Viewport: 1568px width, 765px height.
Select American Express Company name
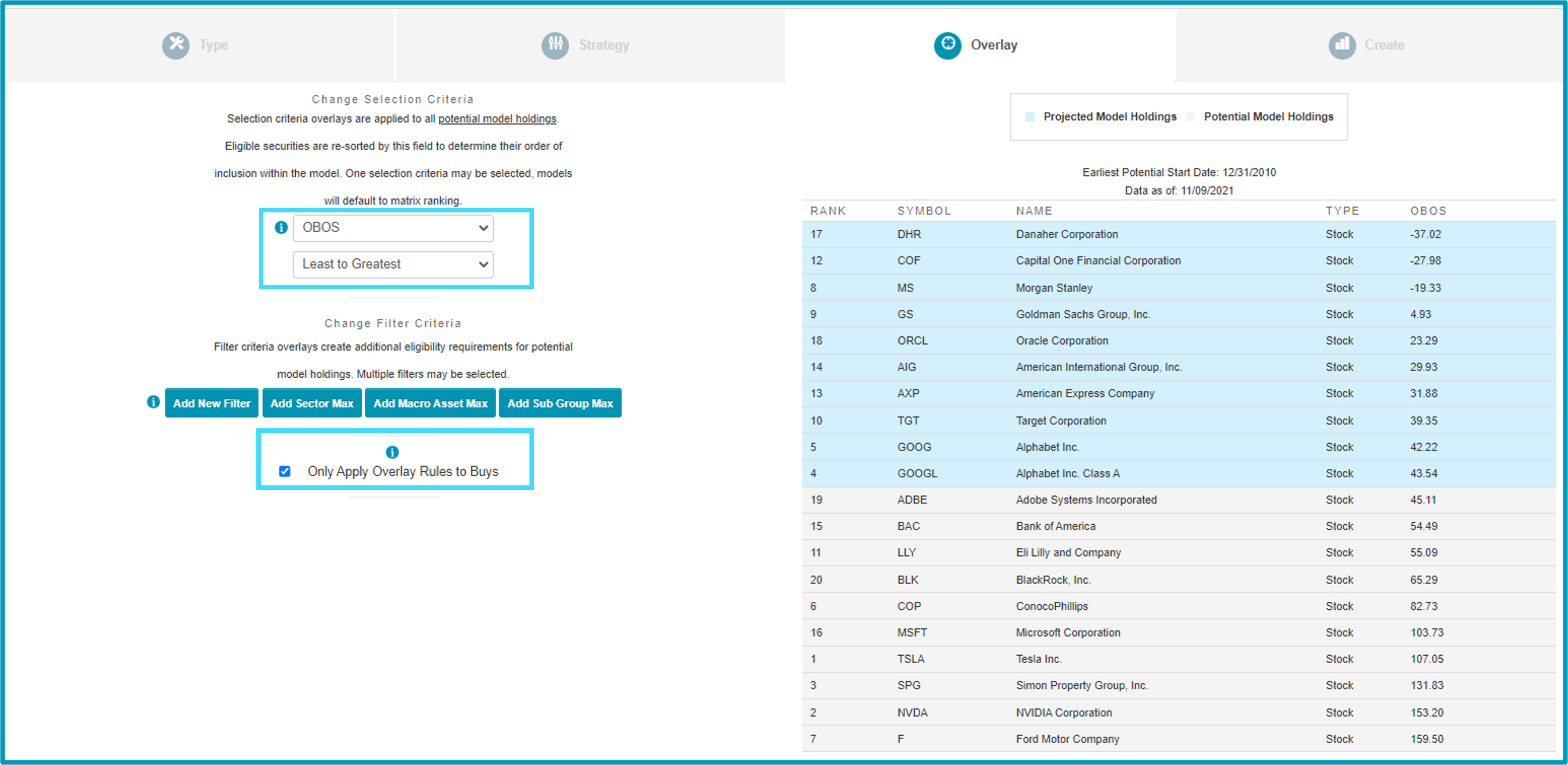pyautogui.click(x=1085, y=394)
